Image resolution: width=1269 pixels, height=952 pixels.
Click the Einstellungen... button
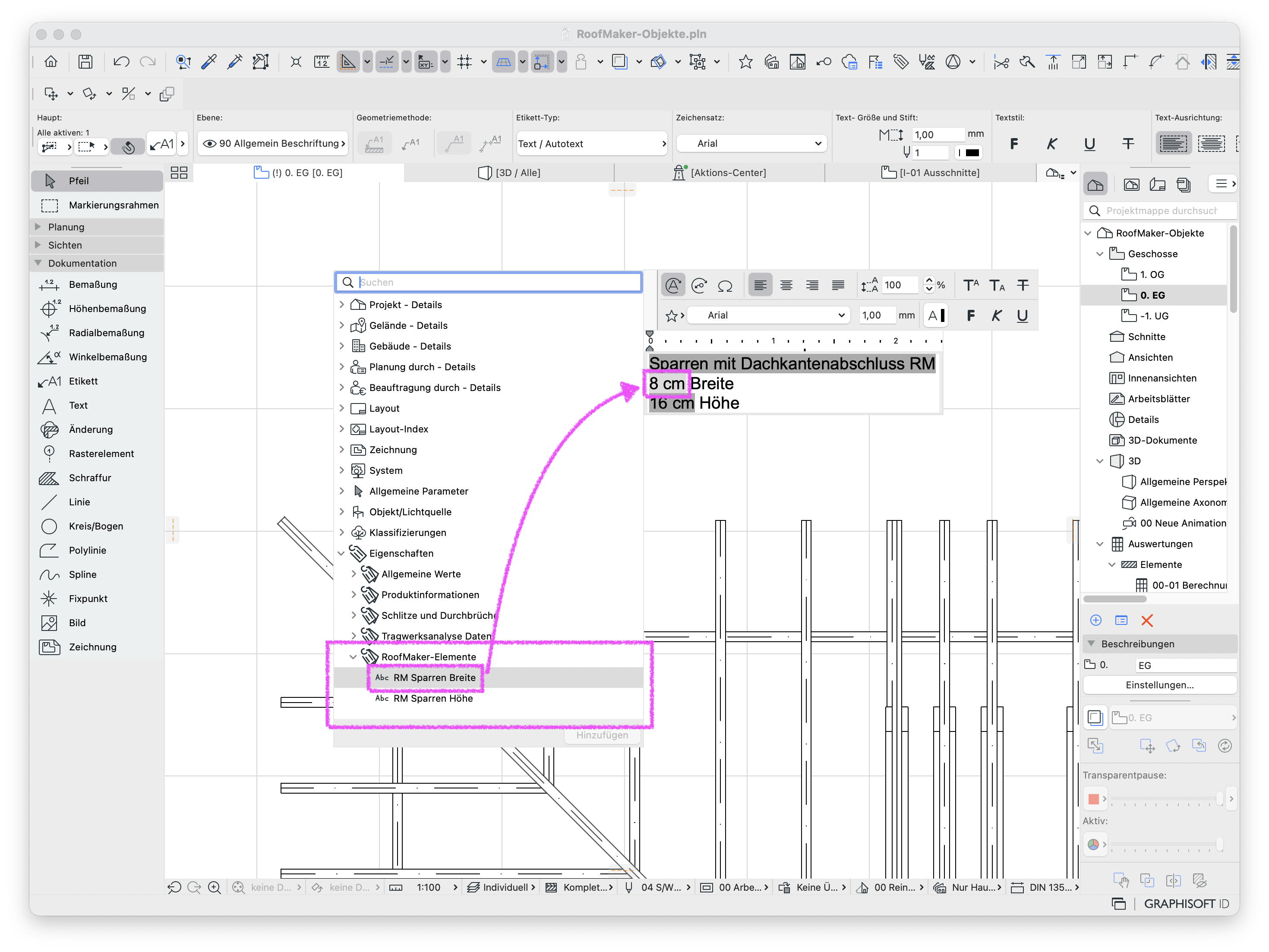[1159, 685]
